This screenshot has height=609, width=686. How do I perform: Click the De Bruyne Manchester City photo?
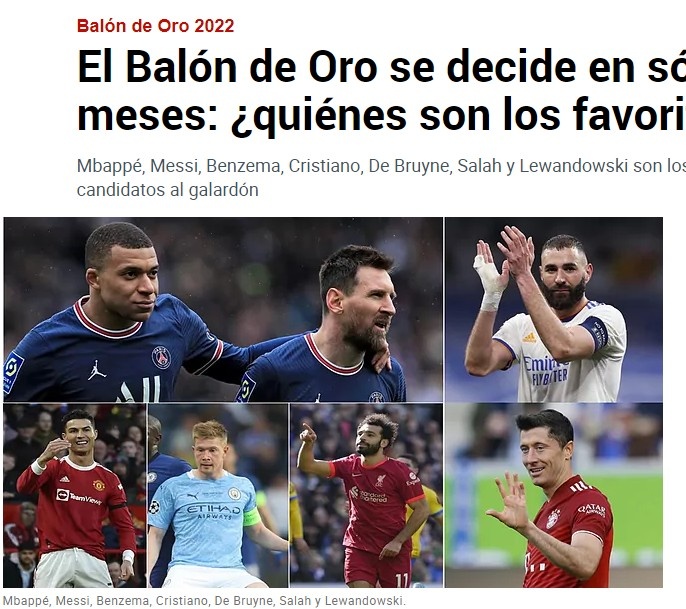218,495
